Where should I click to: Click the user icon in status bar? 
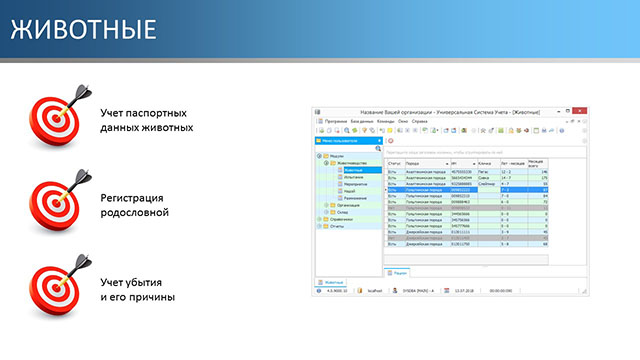395,291
